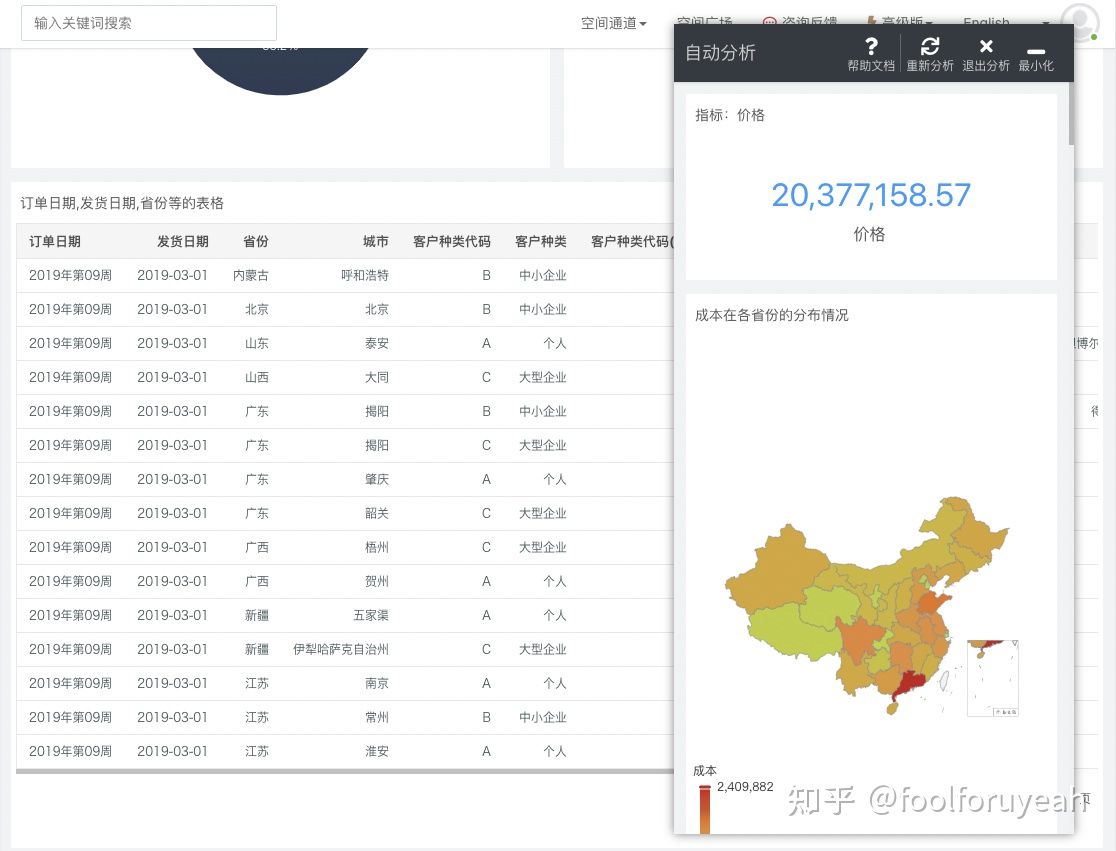Click the 20,377,158.57 price value
This screenshot has width=1116, height=851.
click(x=870, y=195)
